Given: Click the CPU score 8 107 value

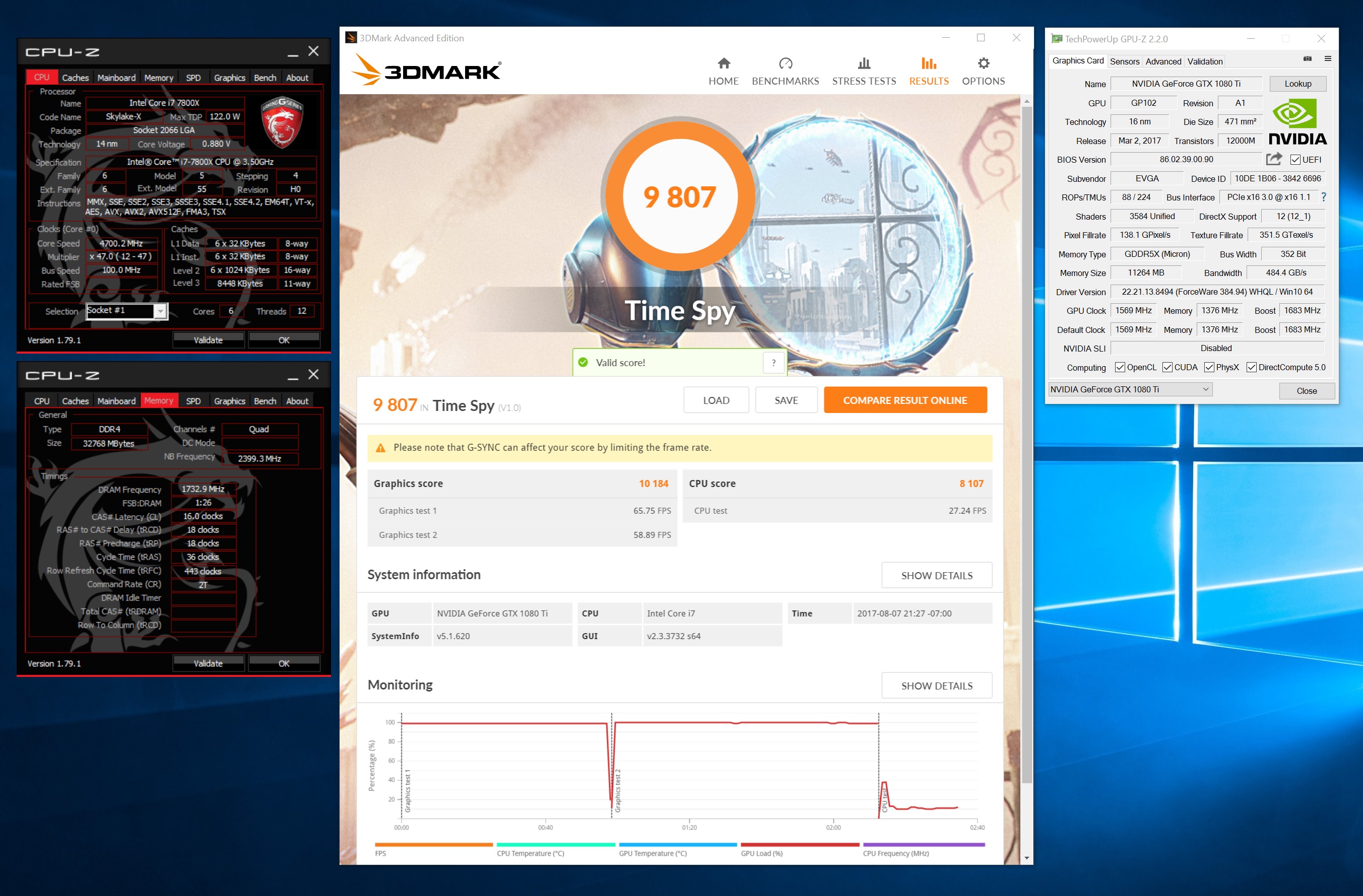Looking at the screenshot, I should click(971, 484).
